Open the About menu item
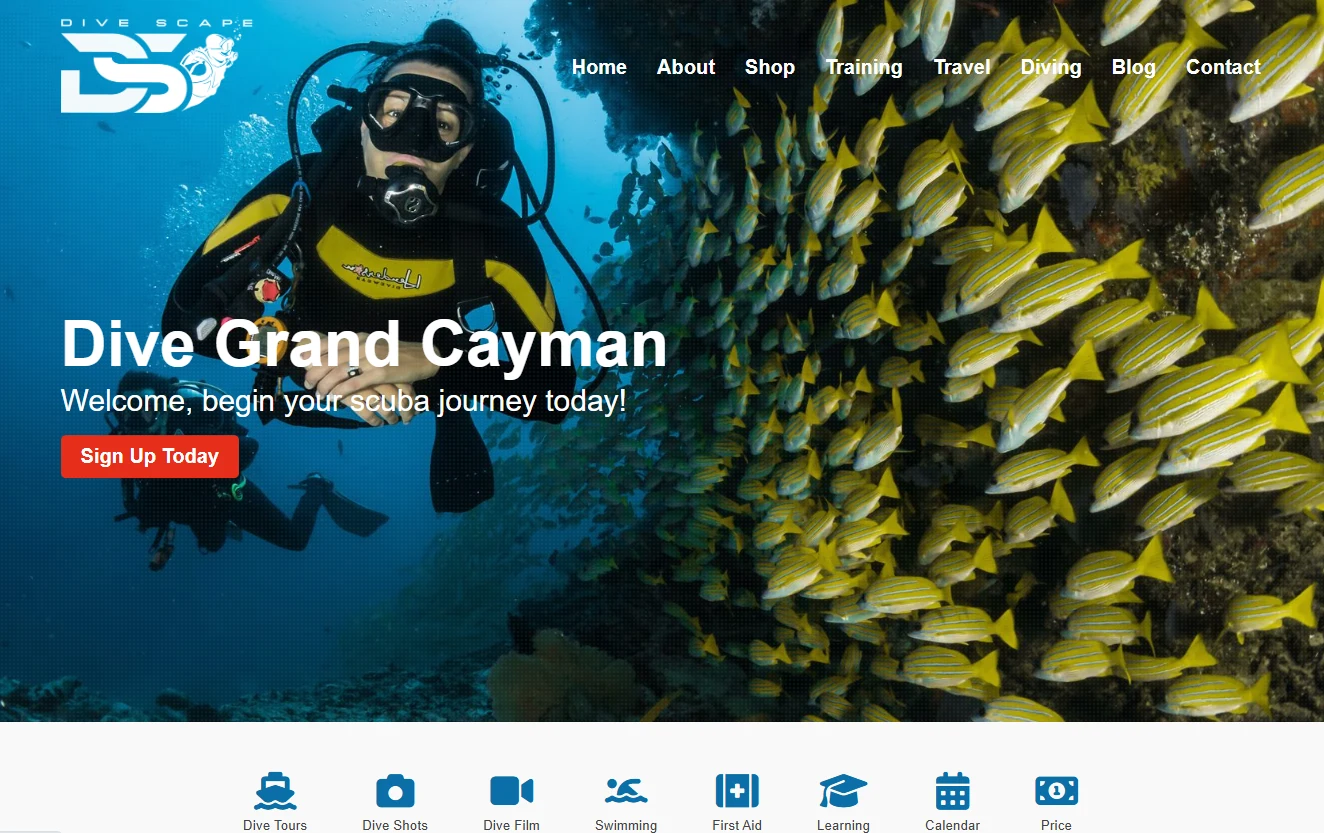The width and height of the screenshot is (1324, 833). point(686,67)
